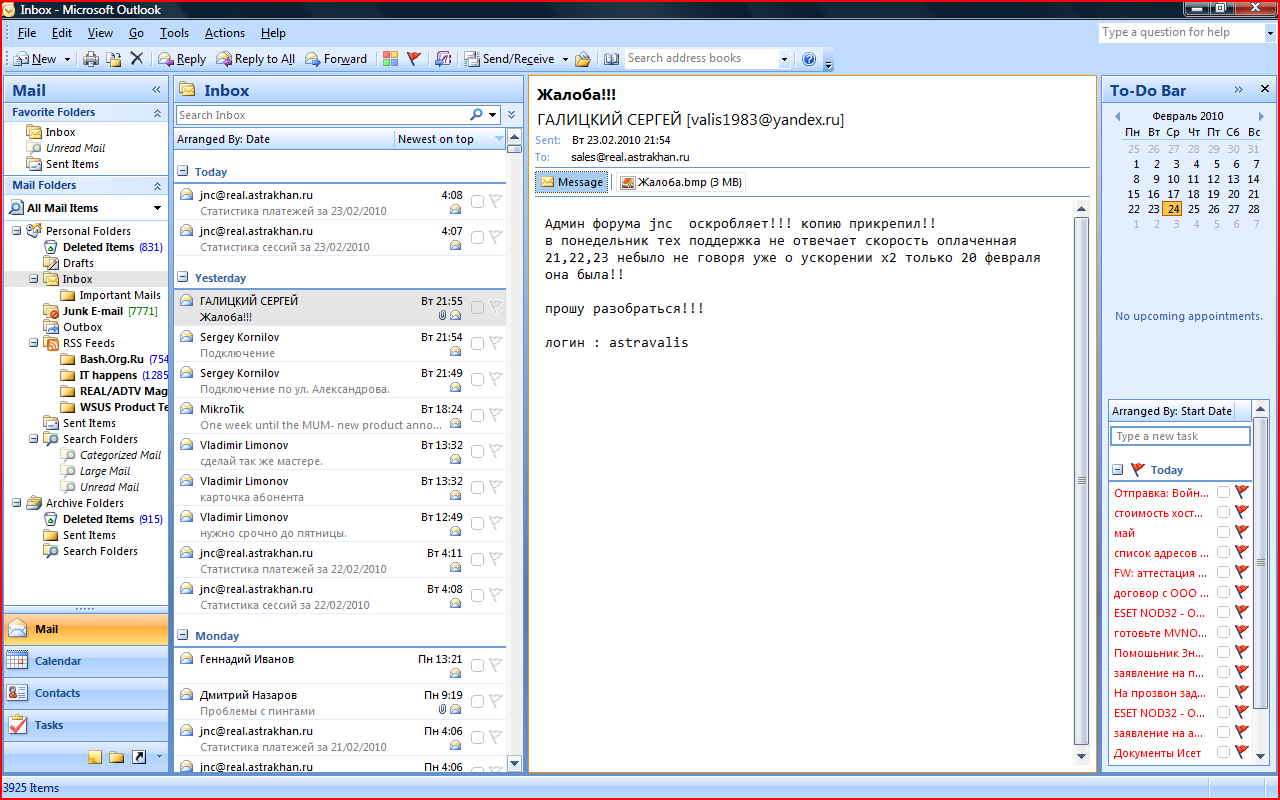
Task: Click the Forward toolbar button
Action: tap(336, 59)
